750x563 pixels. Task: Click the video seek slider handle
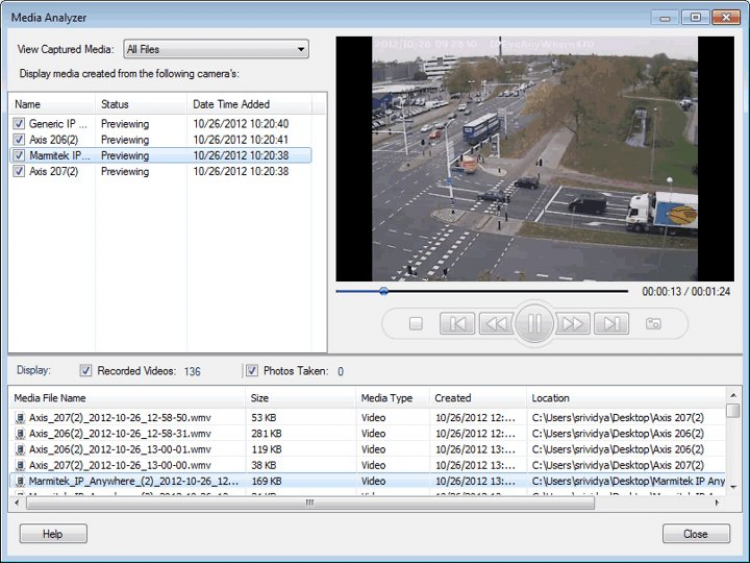click(x=383, y=292)
